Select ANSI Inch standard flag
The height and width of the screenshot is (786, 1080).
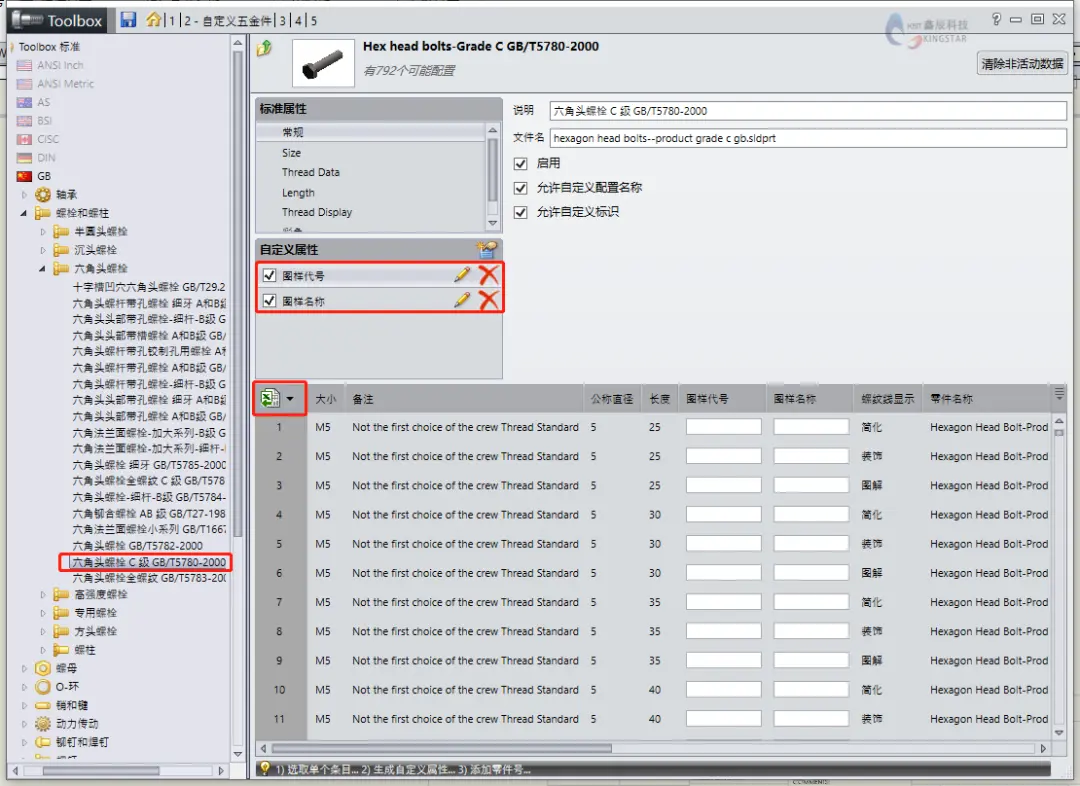[x=24, y=65]
